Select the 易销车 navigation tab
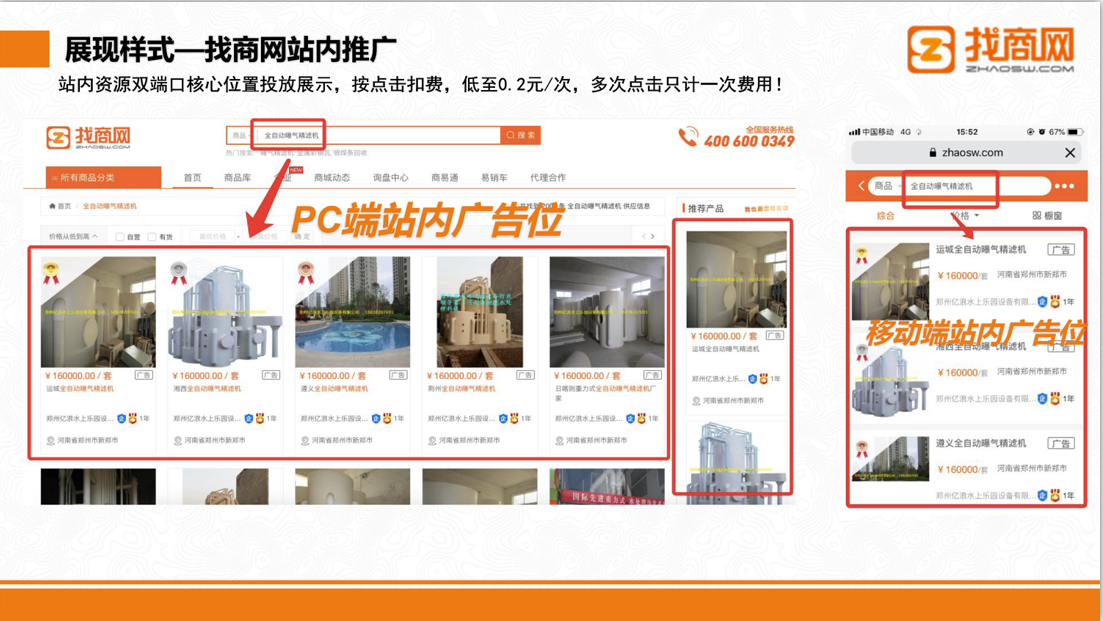The width and height of the screenshot is (1103, 621). point(494,177)
